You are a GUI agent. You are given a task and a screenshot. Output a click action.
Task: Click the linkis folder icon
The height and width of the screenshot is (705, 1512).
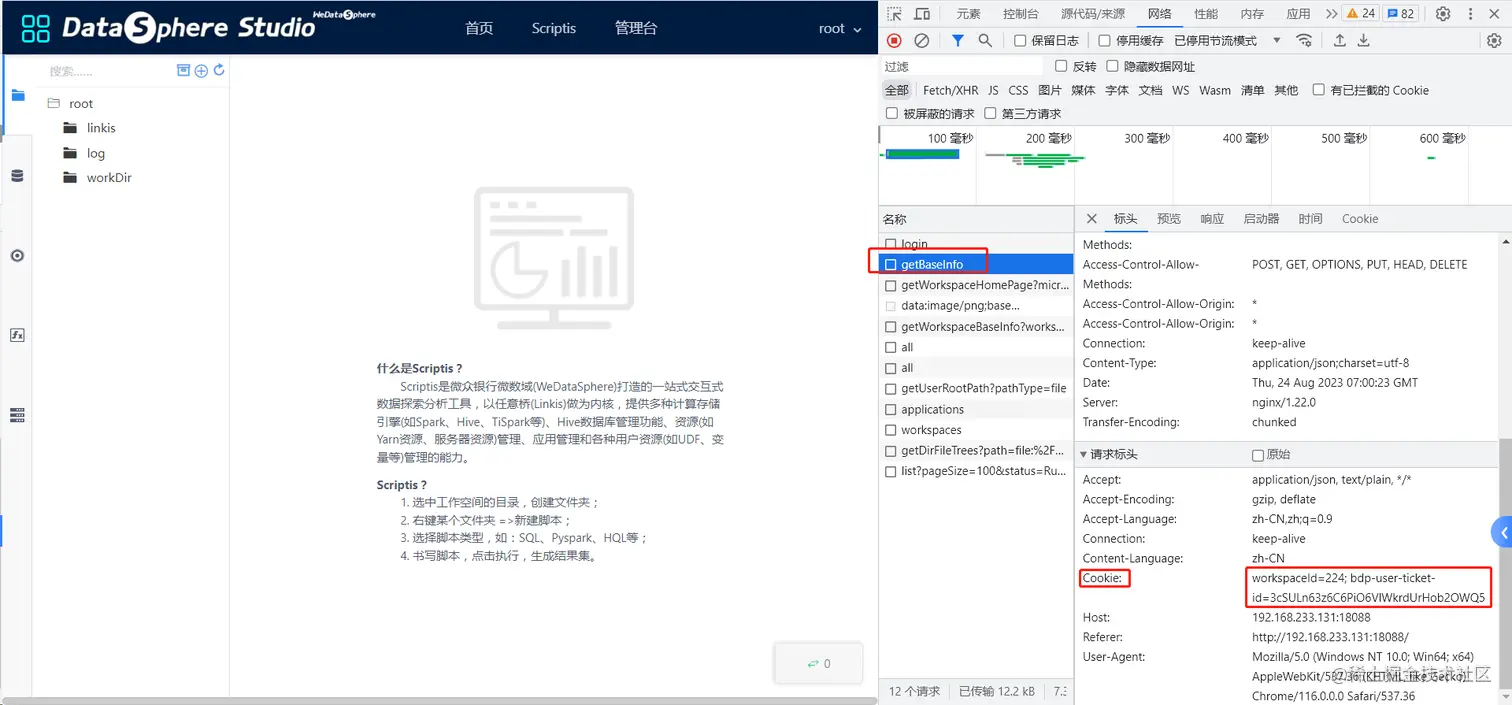pyautogui.click(x=70, y=128)
